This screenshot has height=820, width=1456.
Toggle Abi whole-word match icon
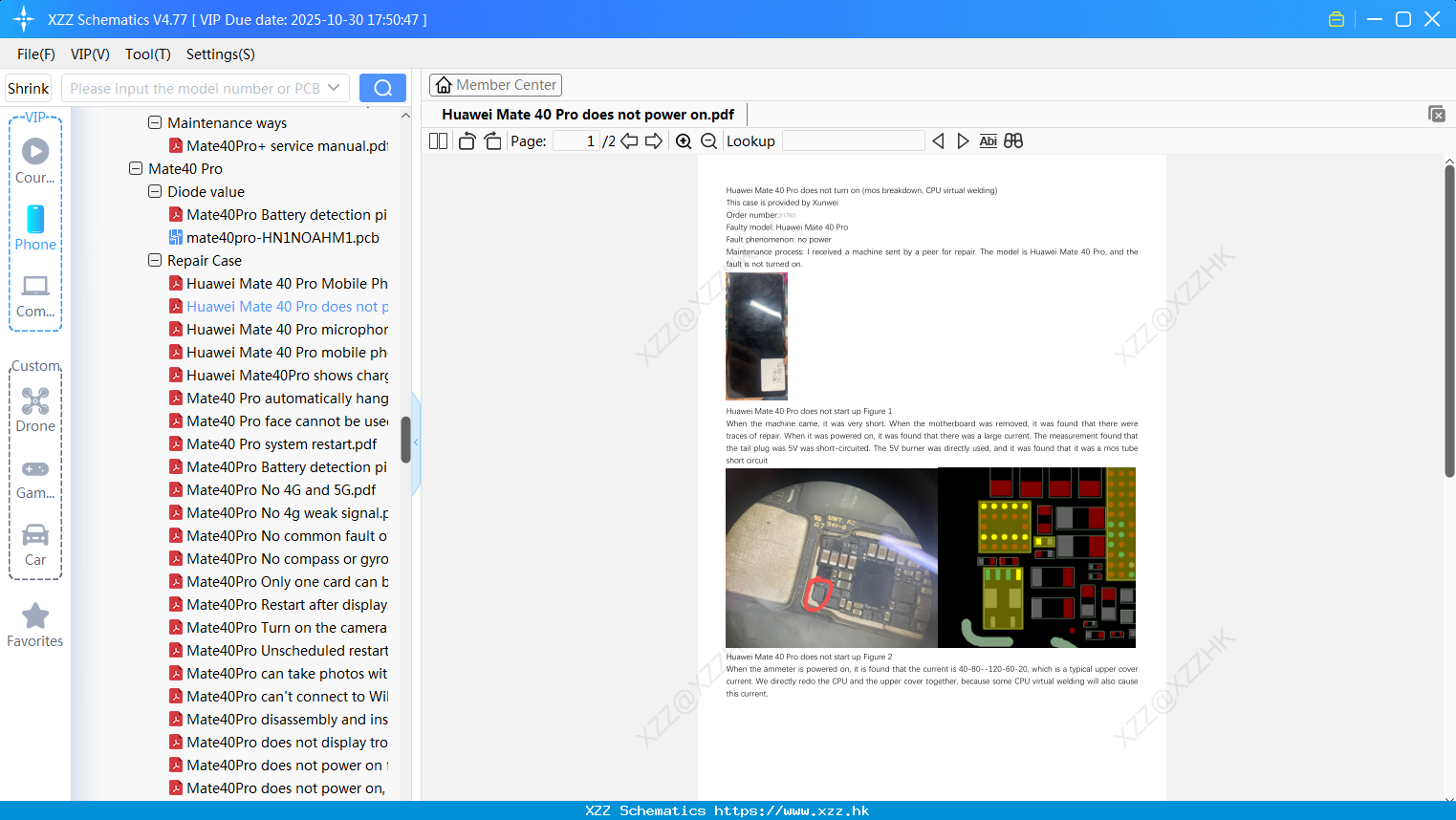(989, 141)
